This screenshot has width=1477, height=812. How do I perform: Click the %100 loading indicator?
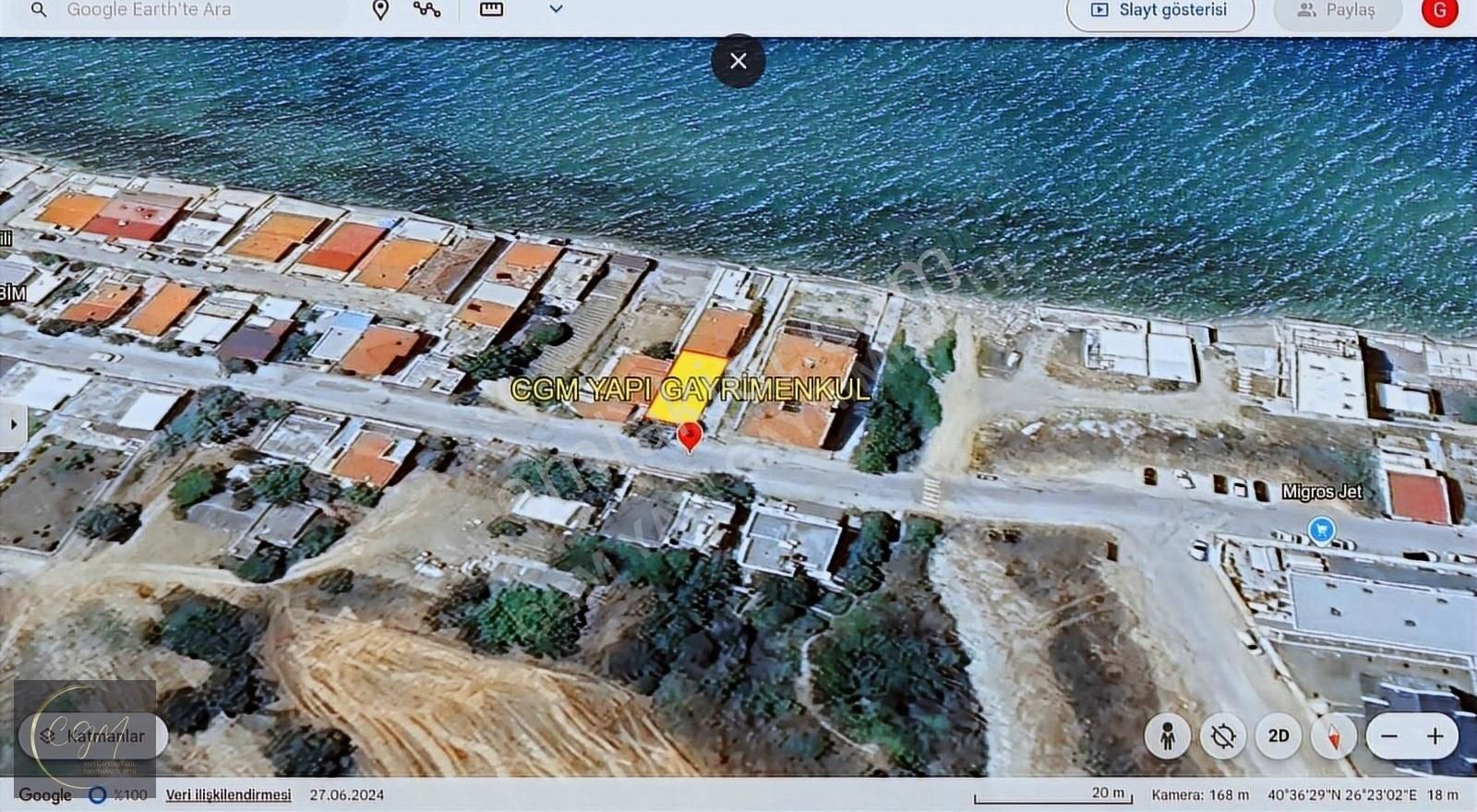[x=118, y=794]
